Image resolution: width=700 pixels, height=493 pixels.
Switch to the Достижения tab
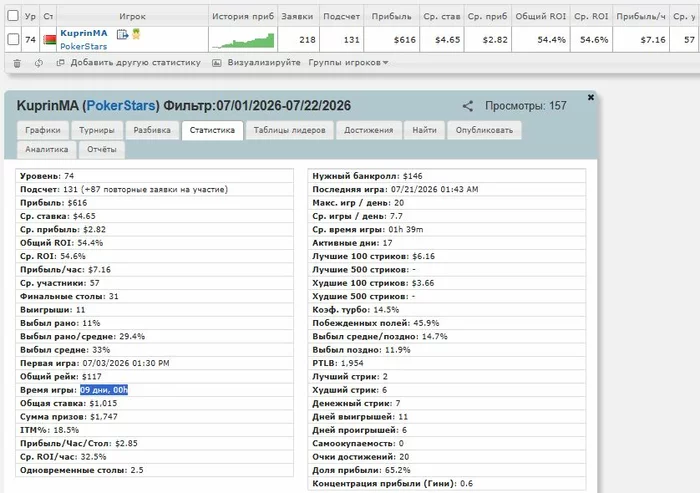[x=369, y=130]
